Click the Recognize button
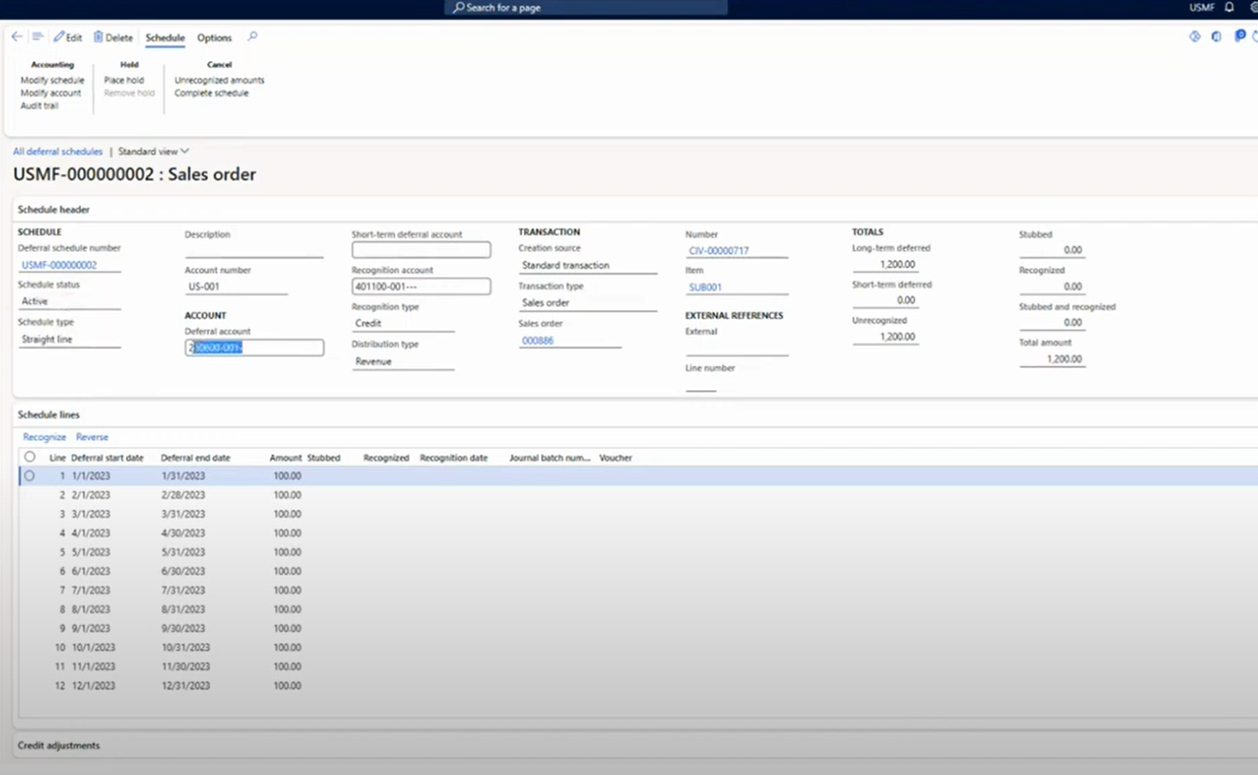The image size is (1258, 775). 44,437
